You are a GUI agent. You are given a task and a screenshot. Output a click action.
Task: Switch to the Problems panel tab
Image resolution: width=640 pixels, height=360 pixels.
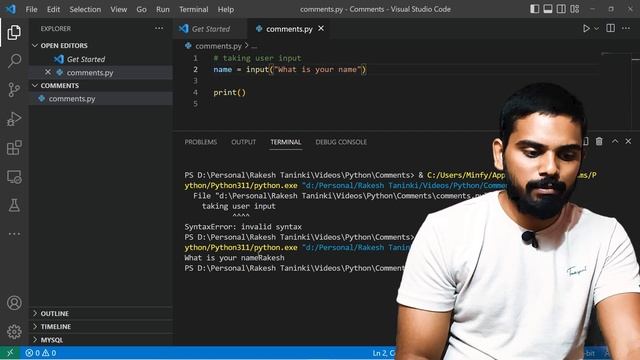coord(200,142)
